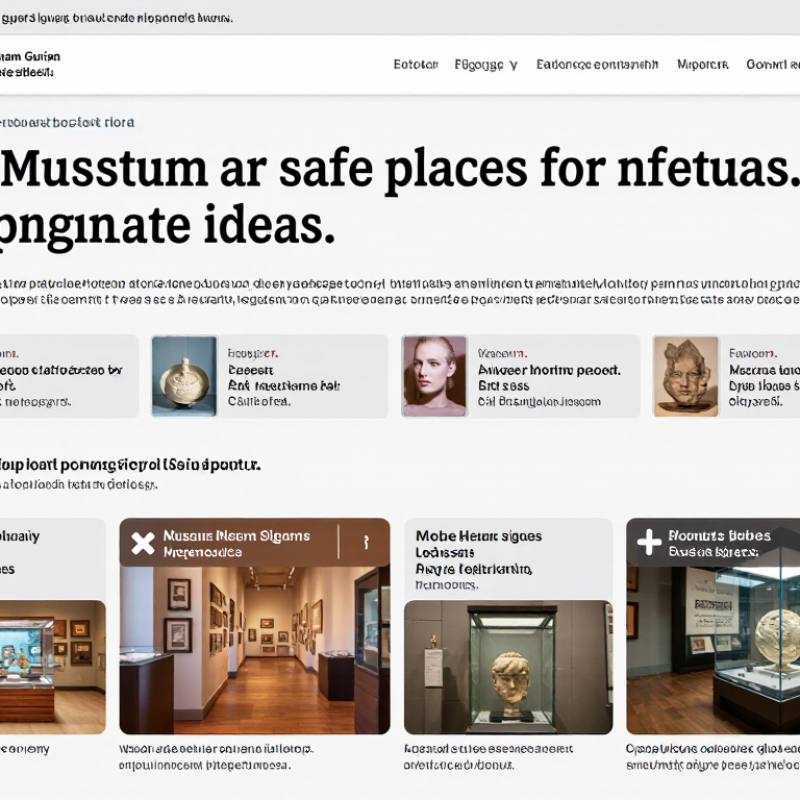Click the X icon on the brown museum card
The width and height of the screenshot is (800, 800).
(143, 543)
